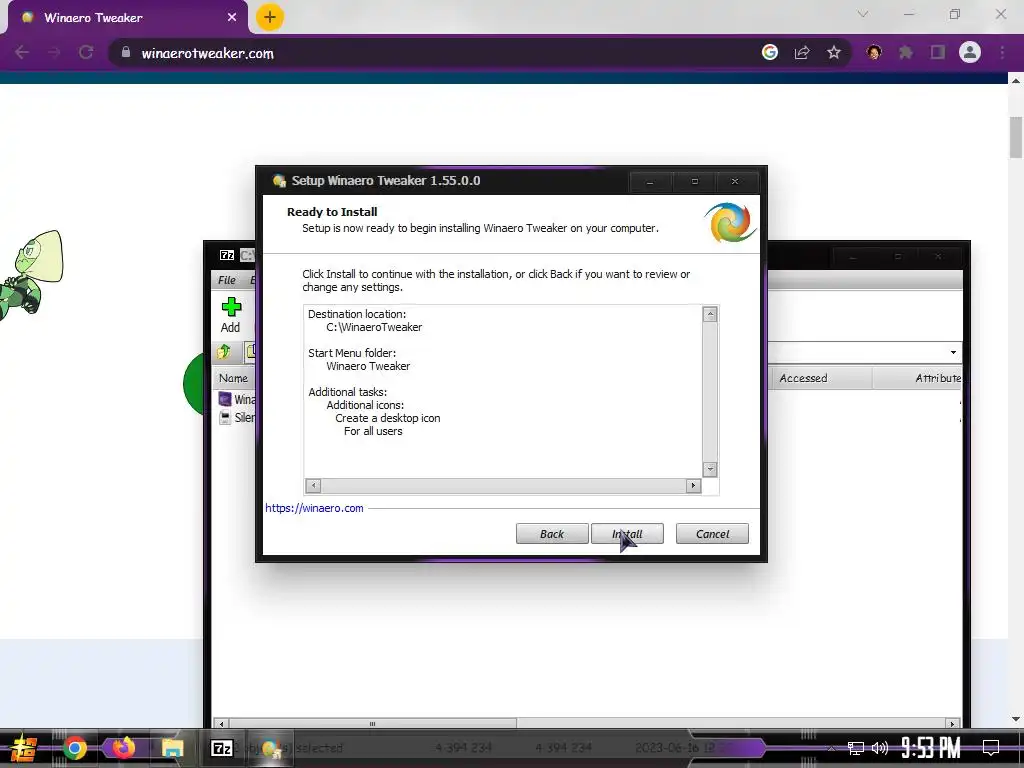
Task: Click right arrow of summary horizontal scrollbar
Action: [694, 485]
